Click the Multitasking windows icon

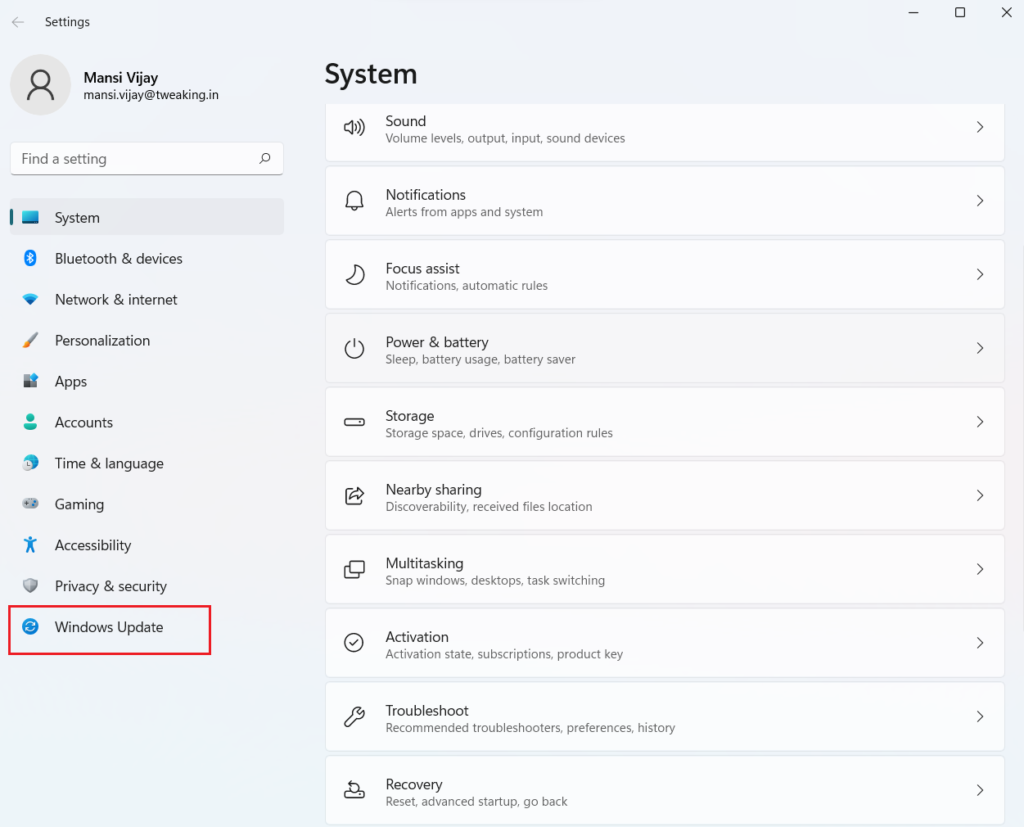[354, 570]
